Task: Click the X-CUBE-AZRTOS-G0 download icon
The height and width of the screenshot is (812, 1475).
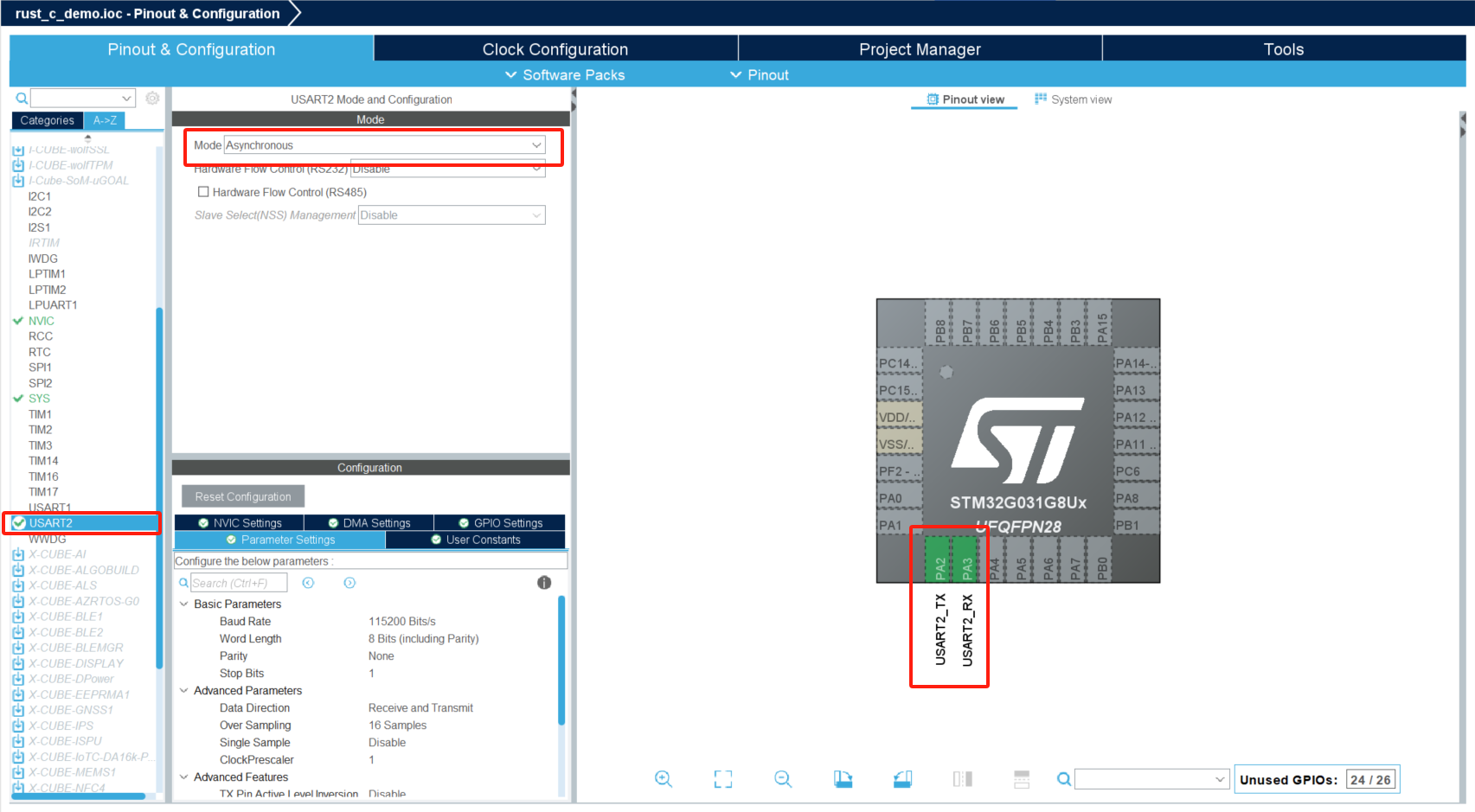Action: [x=18, y=601]
